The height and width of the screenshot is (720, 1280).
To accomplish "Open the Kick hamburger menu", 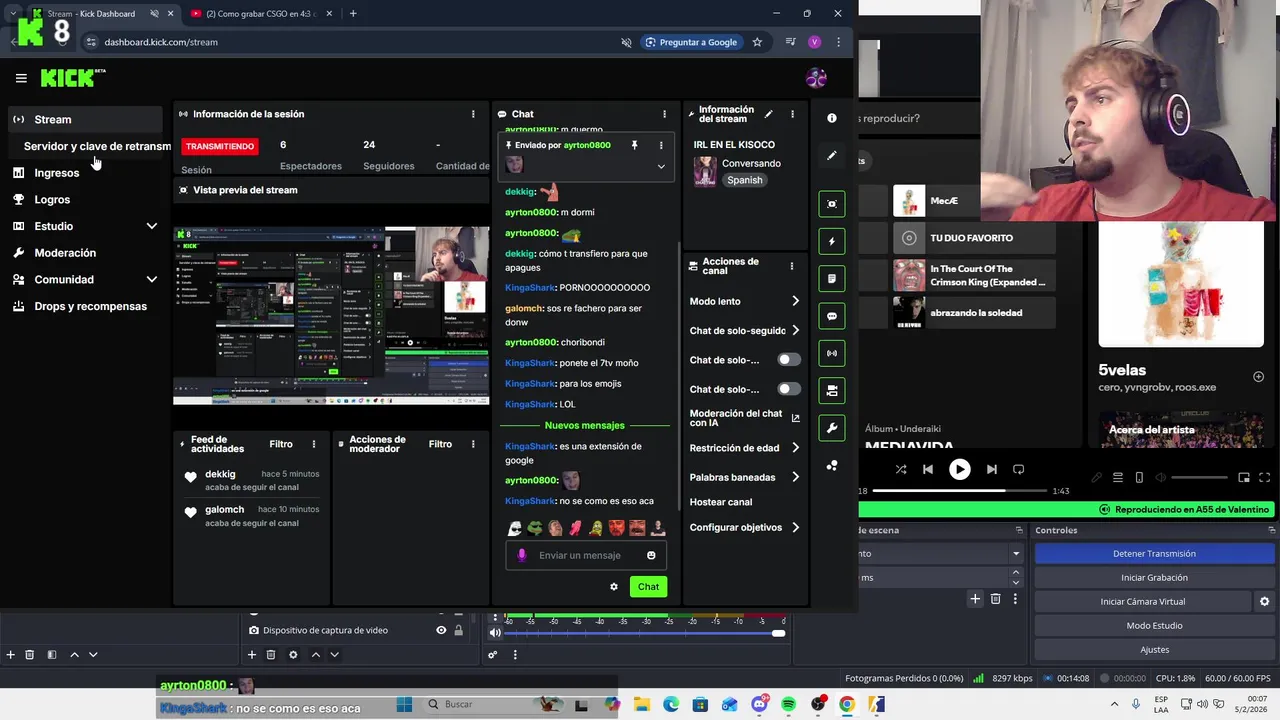I will [21, 78].
